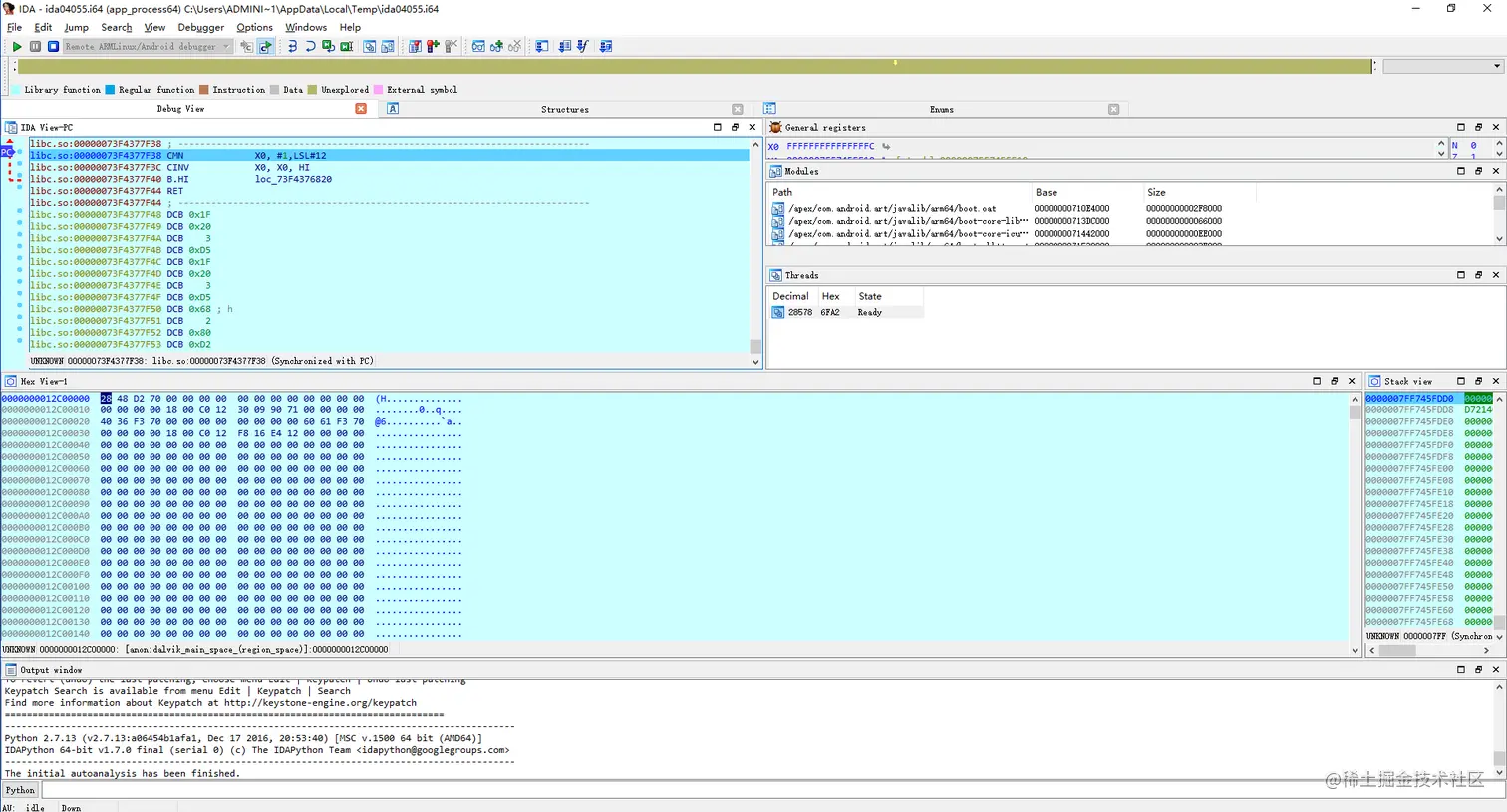Click the IDA View-PC panel icon
The image size is (1507, 812).
click(x=11, y=127)
